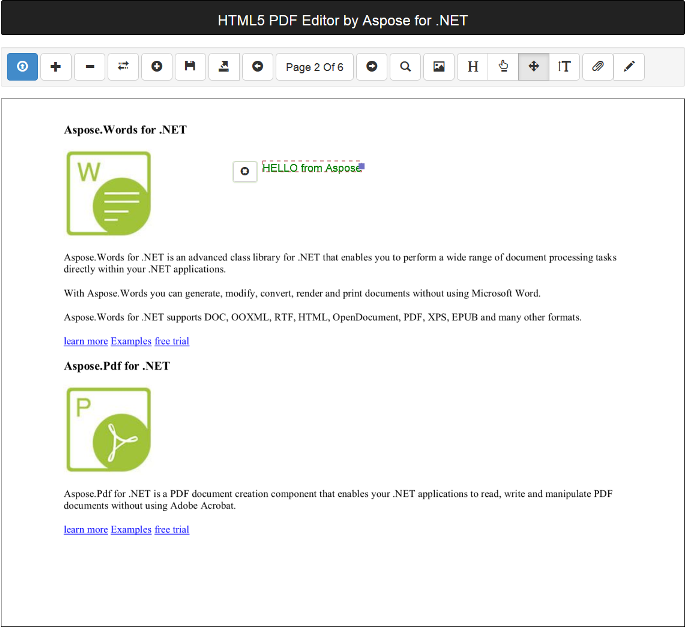This screenshot has width=686, height=628.
Task: Open learn more link under Aspose.Words
Action: coord(86,341)
